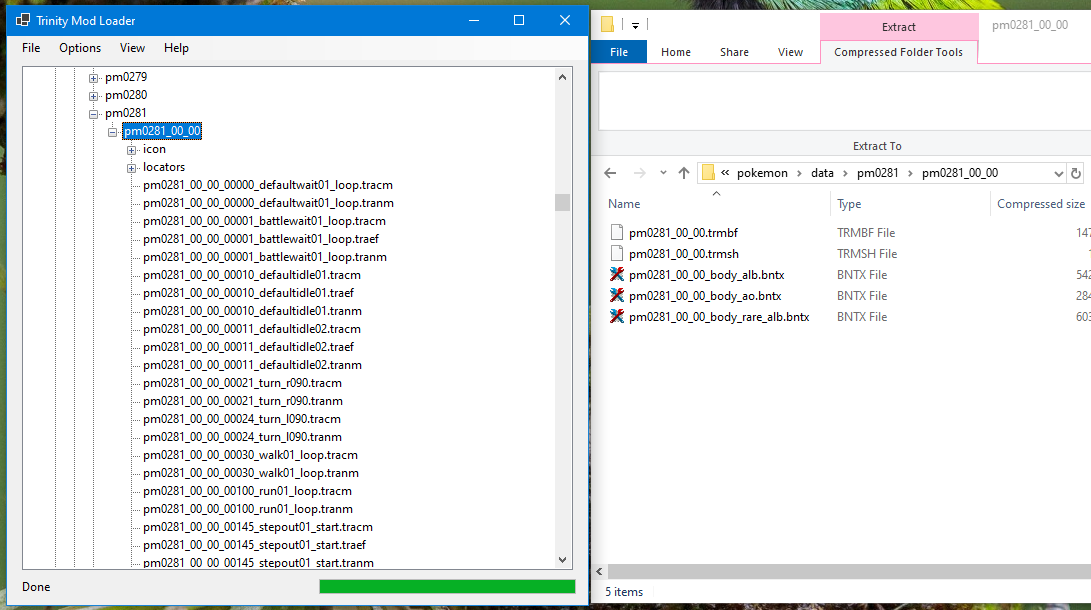Open the address bar history dropdown
The width and height of the screenshot is (1091, 610).
[1058, 173]
